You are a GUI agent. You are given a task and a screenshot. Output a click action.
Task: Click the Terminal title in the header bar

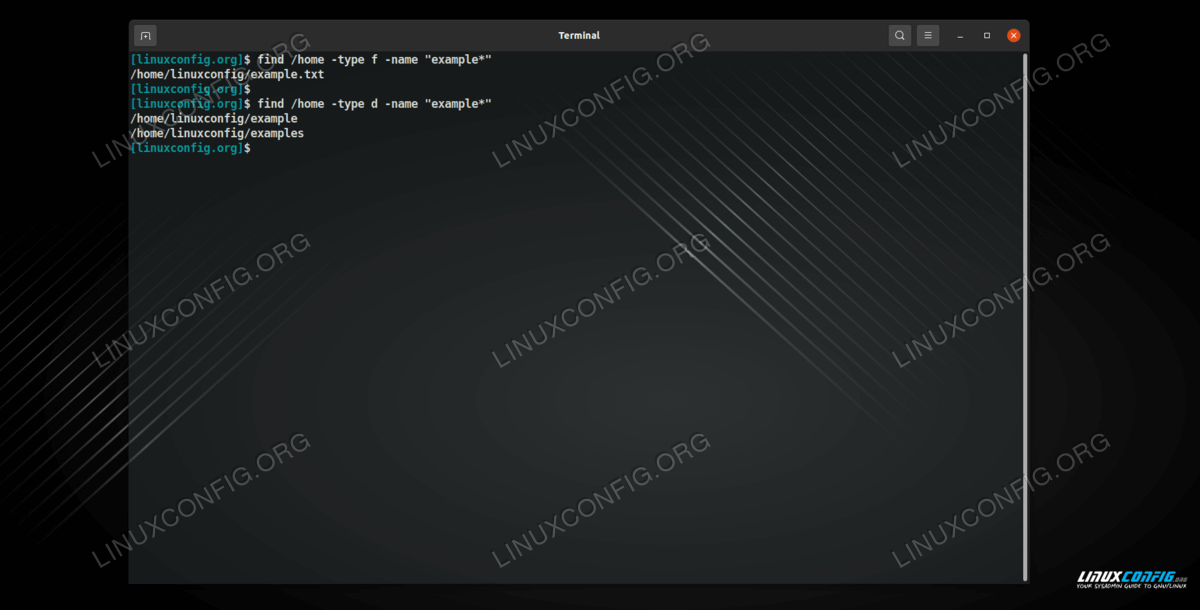point(578,35)
